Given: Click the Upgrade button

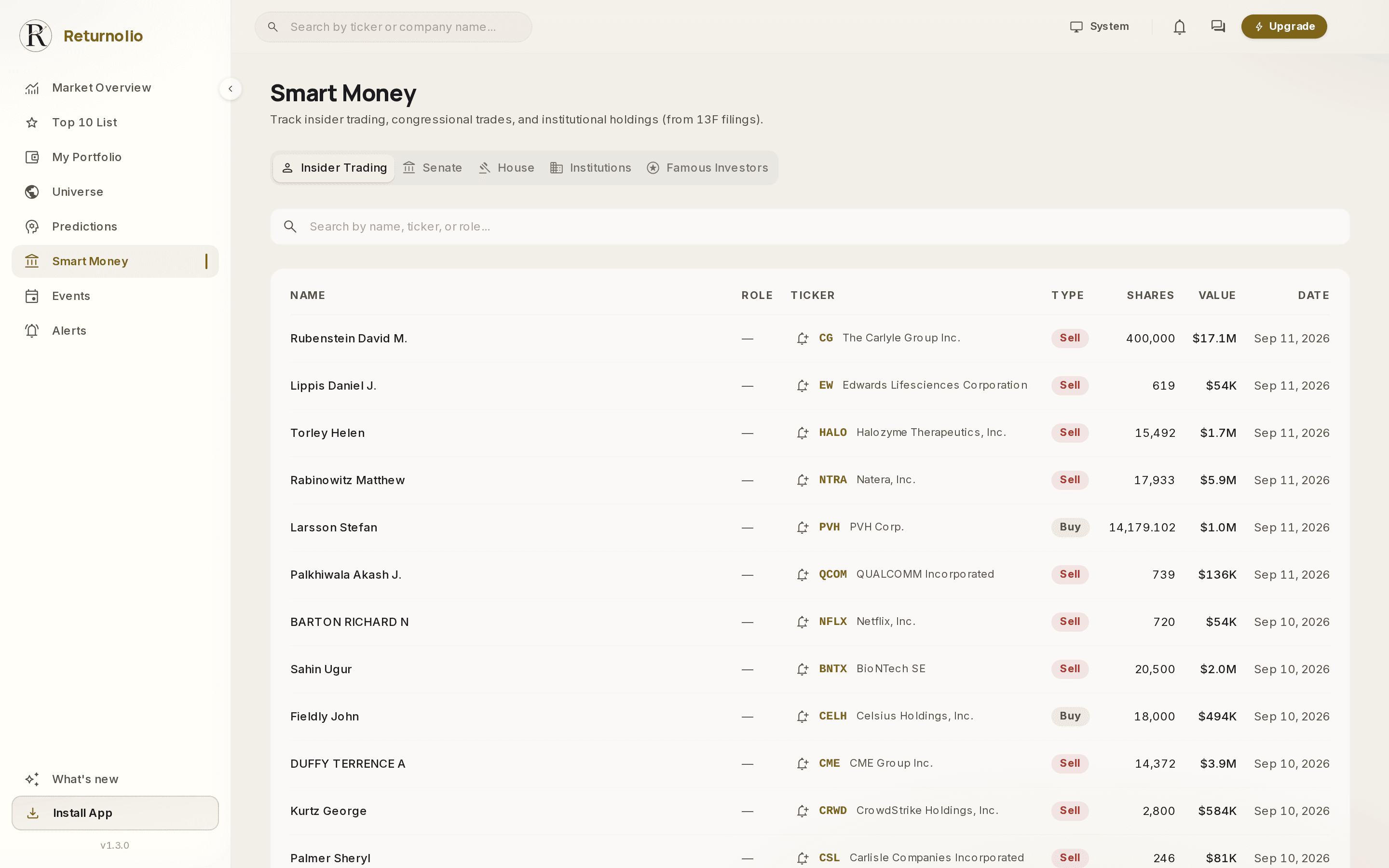Looking at the screenshot, I should (1284, 27).
